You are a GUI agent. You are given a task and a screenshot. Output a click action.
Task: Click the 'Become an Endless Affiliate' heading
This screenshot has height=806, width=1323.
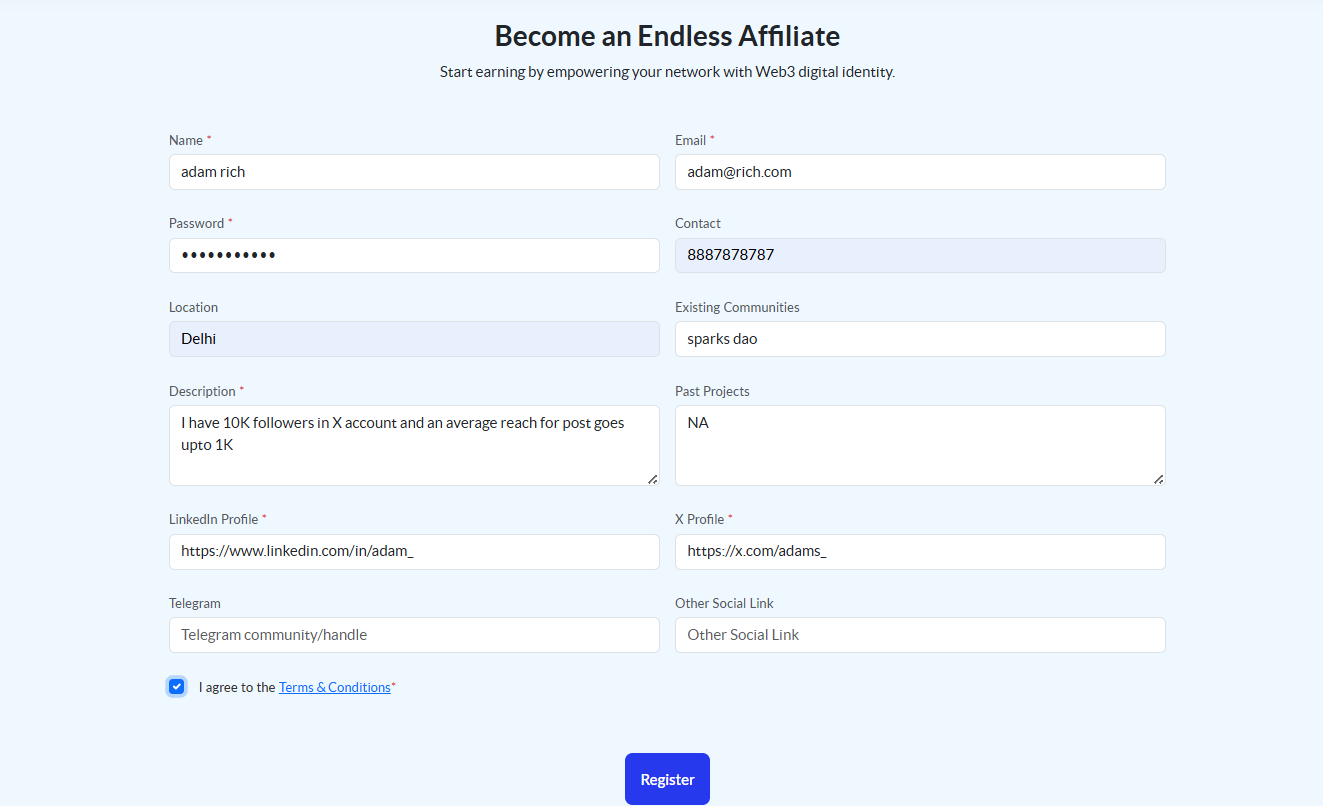click(x=667, y=36)
